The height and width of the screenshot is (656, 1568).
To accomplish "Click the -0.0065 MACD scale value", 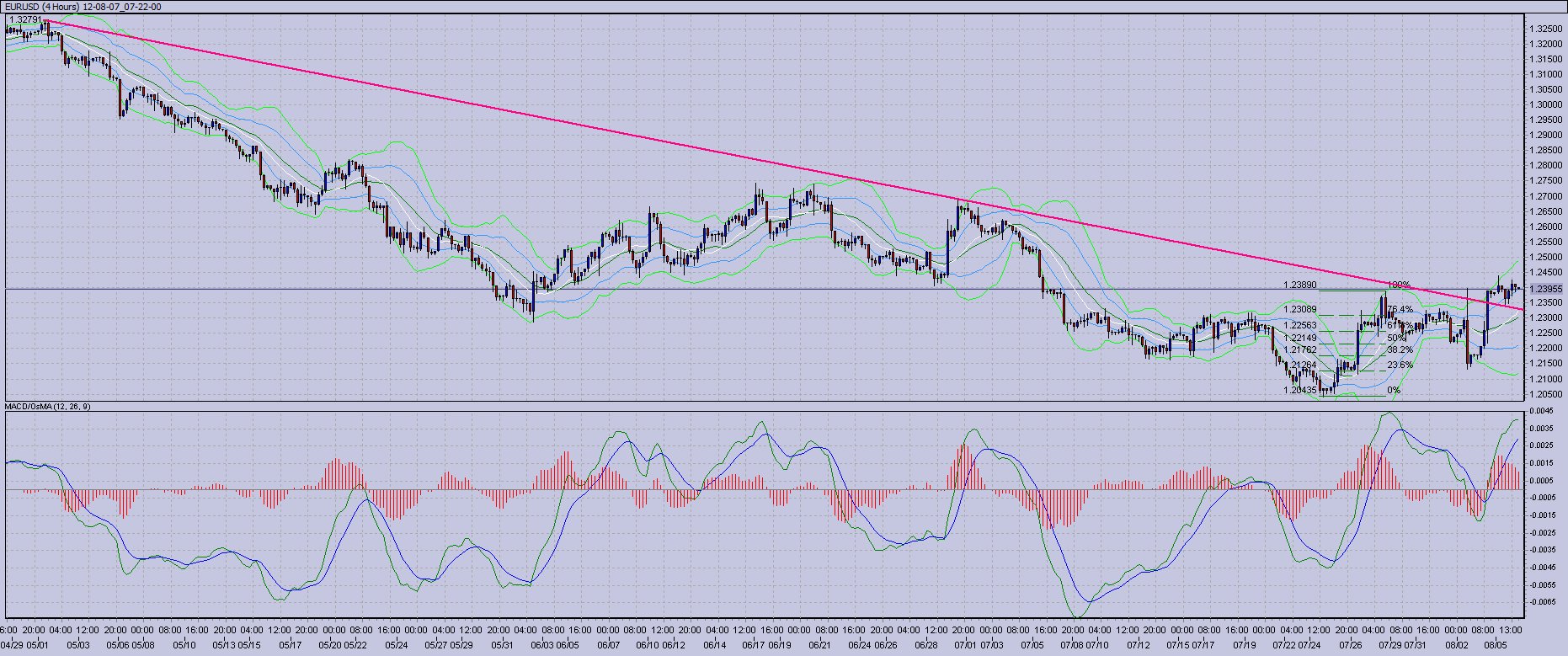I will coord(1543,602).
